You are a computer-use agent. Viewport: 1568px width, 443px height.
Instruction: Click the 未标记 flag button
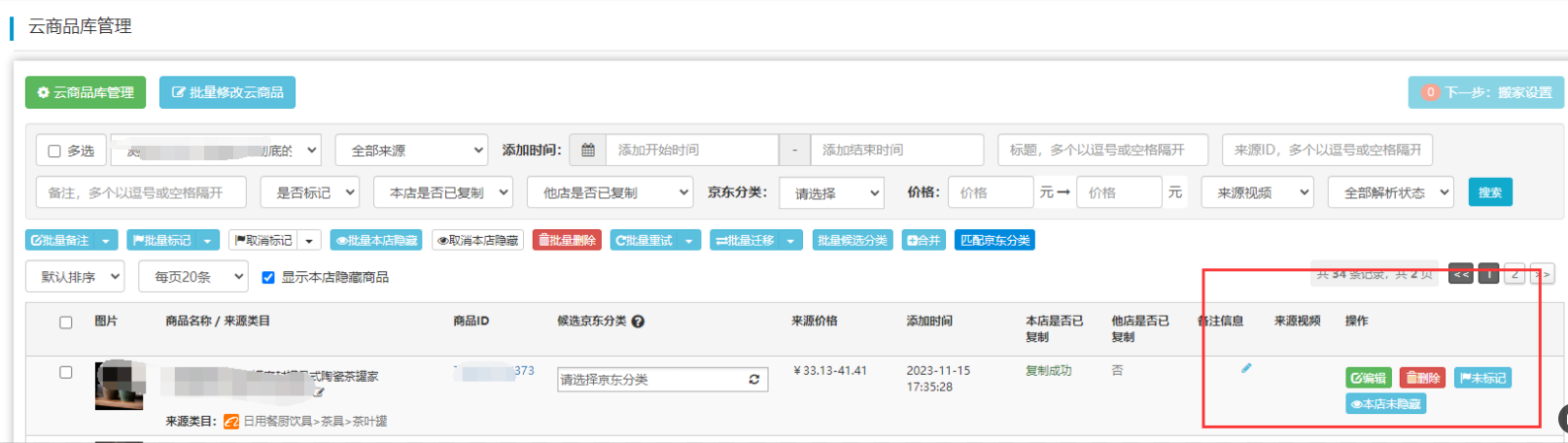click(x=1482, y=378)
